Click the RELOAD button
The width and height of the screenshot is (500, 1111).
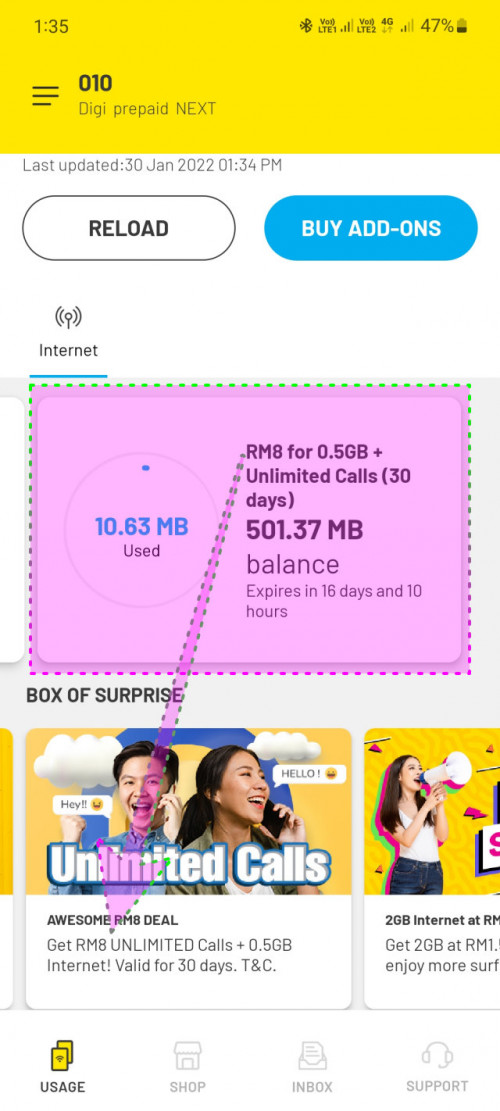click(x=129, y=228)
